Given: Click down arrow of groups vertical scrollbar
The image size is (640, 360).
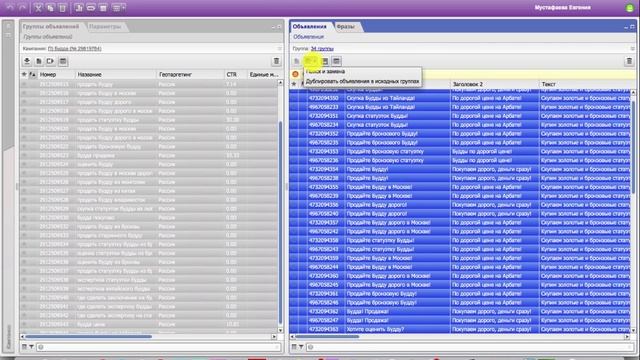Looking at the screenshot, I should [x=280, y=330].
